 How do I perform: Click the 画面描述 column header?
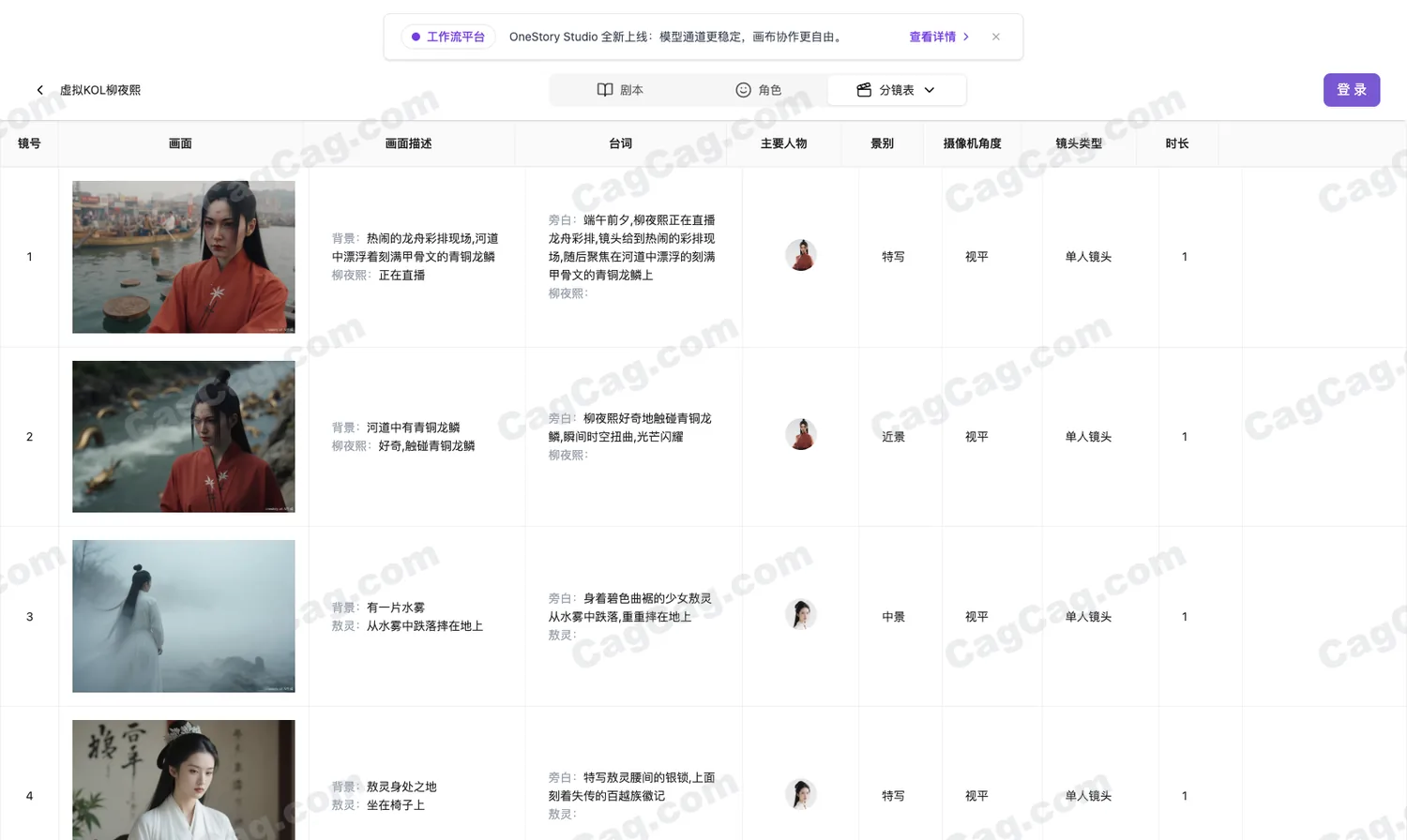[409, 143]
